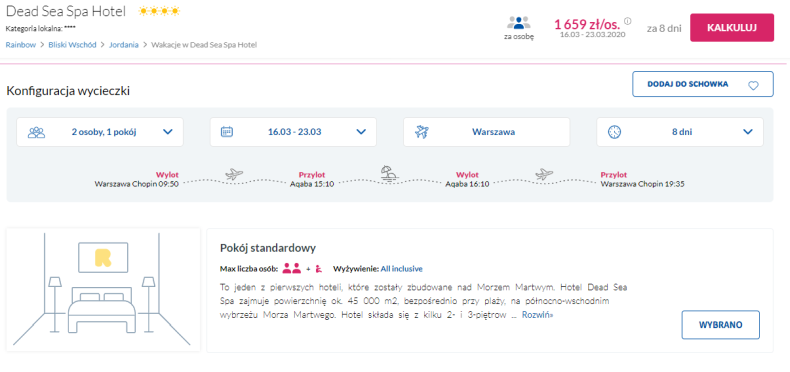790x372 pixels.
Task: Click the airplane icon next to Warszawa
Action: [x=421, y=132]
